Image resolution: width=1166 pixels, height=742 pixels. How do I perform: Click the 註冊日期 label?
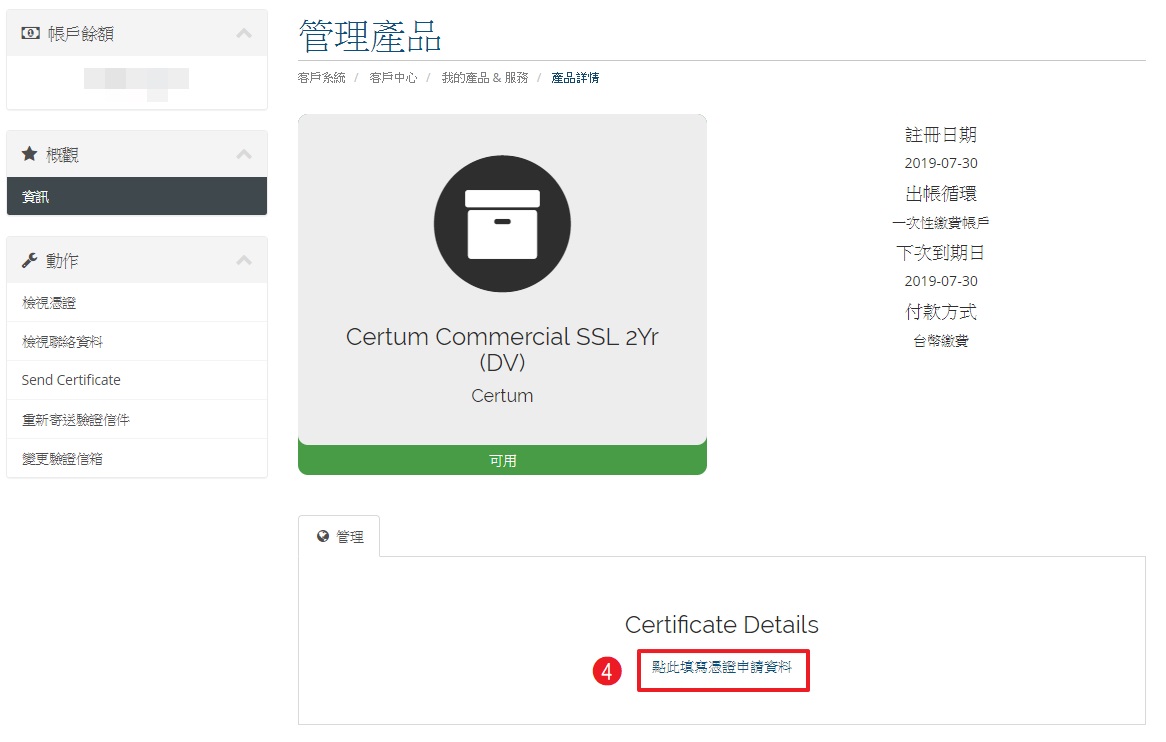click(941, 135)
